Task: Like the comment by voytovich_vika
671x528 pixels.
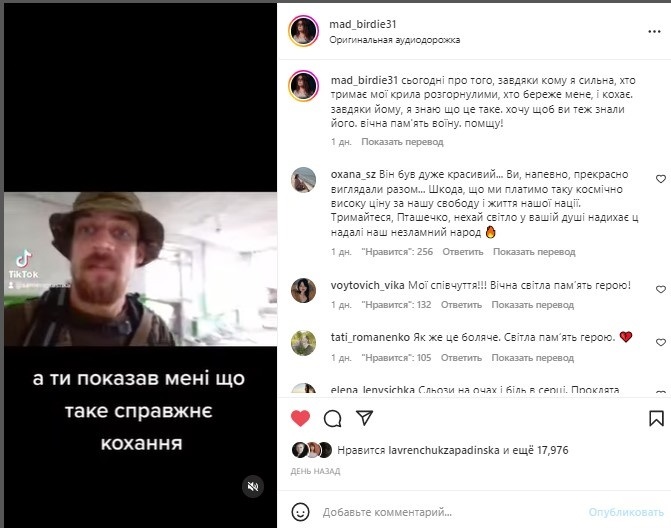Action: point(661,290)
